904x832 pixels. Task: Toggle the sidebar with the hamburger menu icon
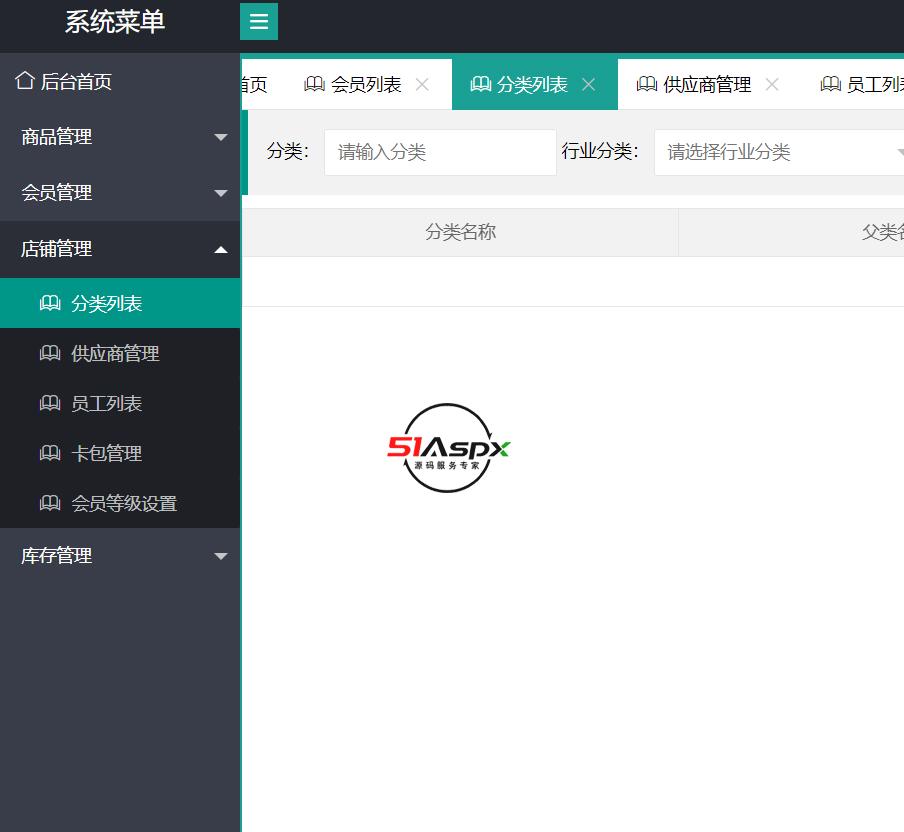click(x=259, y=21)
